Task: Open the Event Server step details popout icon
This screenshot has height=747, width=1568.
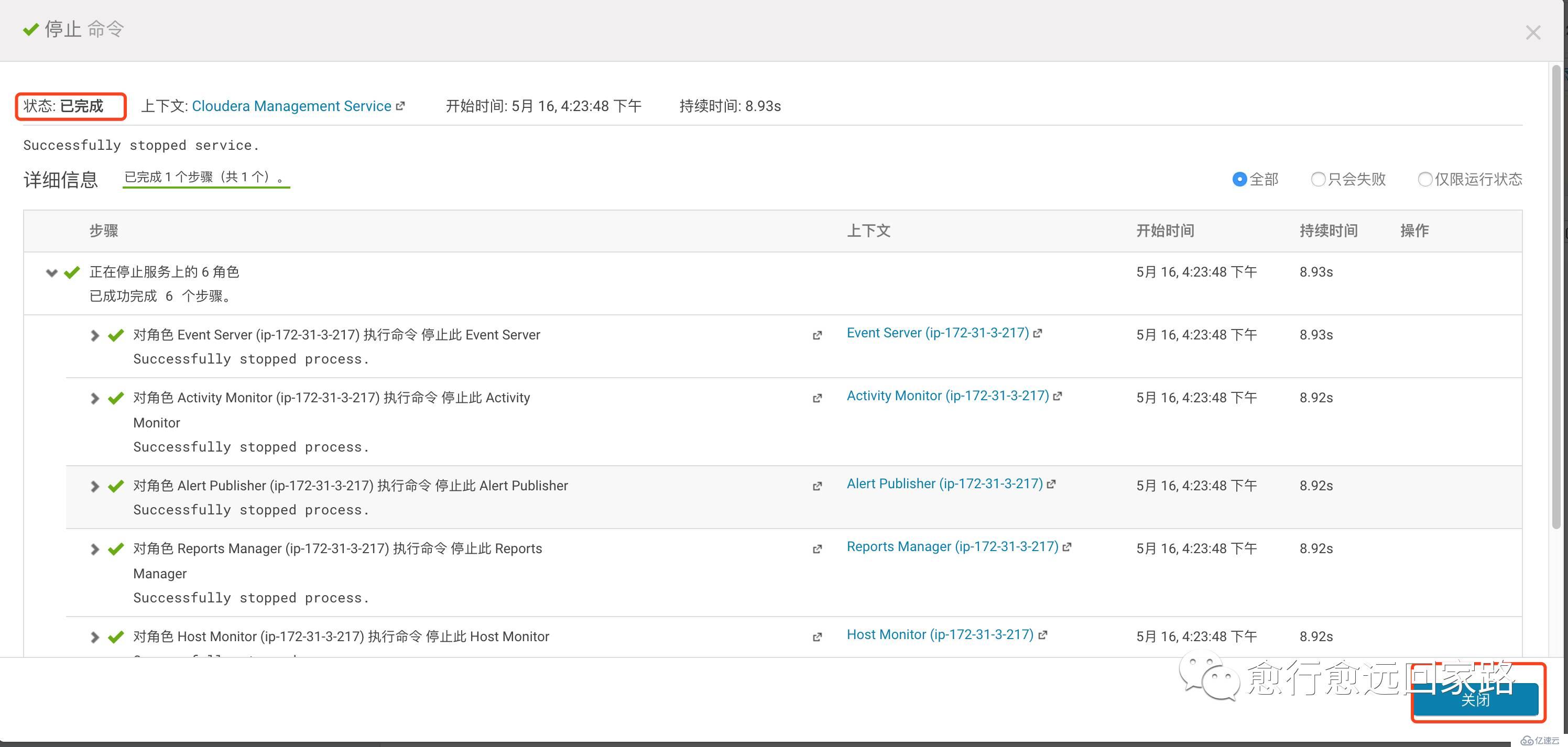Action: pos(818,336)
